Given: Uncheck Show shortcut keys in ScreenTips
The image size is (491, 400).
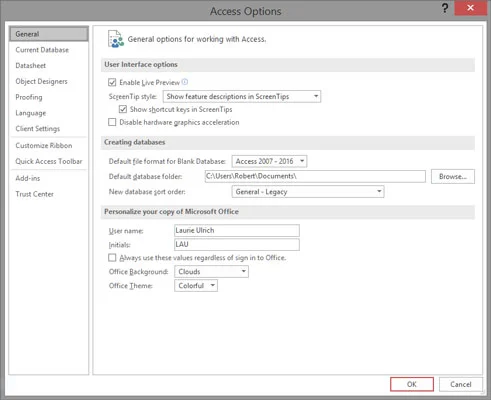Looking at the screenshot, I should coord(123,109).
